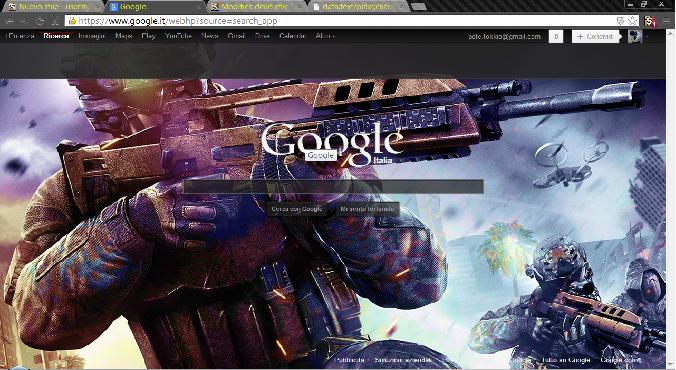Open the Stylish extension icon in the toolbar

(650, 21)
